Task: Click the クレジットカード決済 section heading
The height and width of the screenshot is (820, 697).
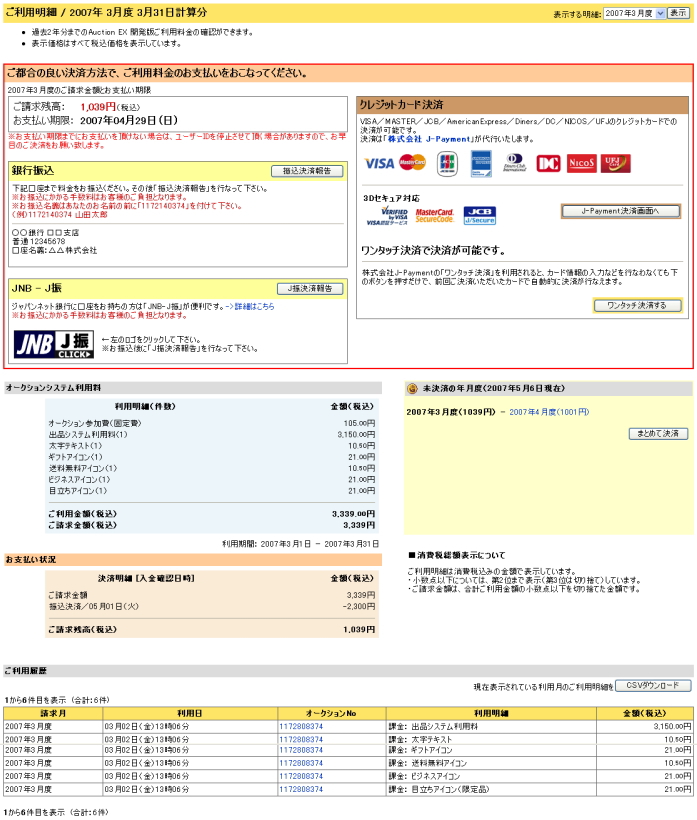Action: pyautogui.click(x=401, y=105)
